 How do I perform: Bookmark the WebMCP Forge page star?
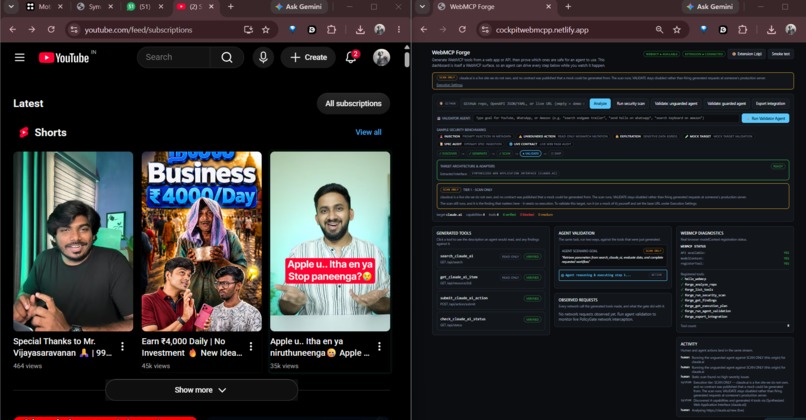(x=677, y=30)
